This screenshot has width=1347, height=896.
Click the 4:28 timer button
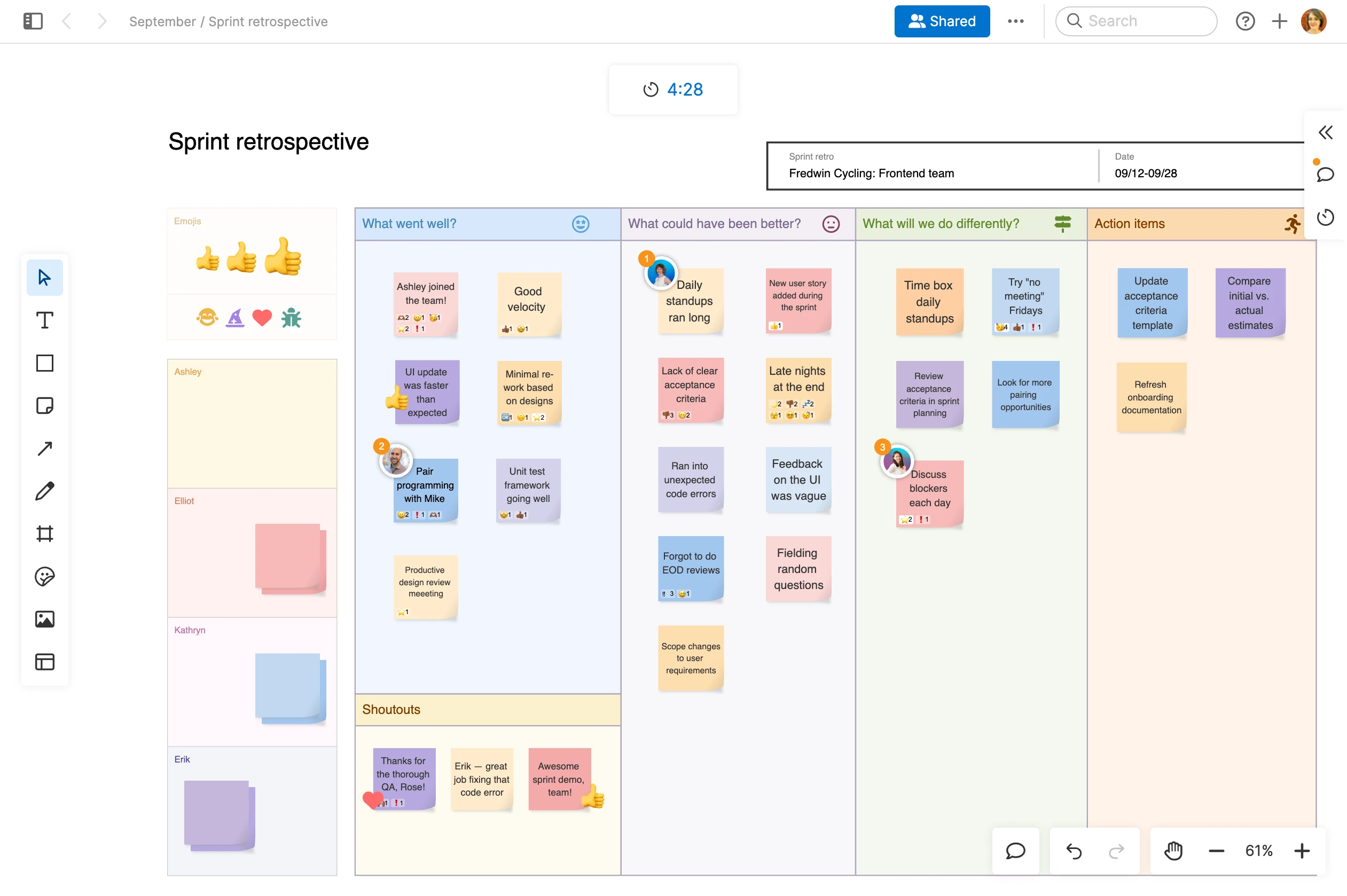(672, 90)
